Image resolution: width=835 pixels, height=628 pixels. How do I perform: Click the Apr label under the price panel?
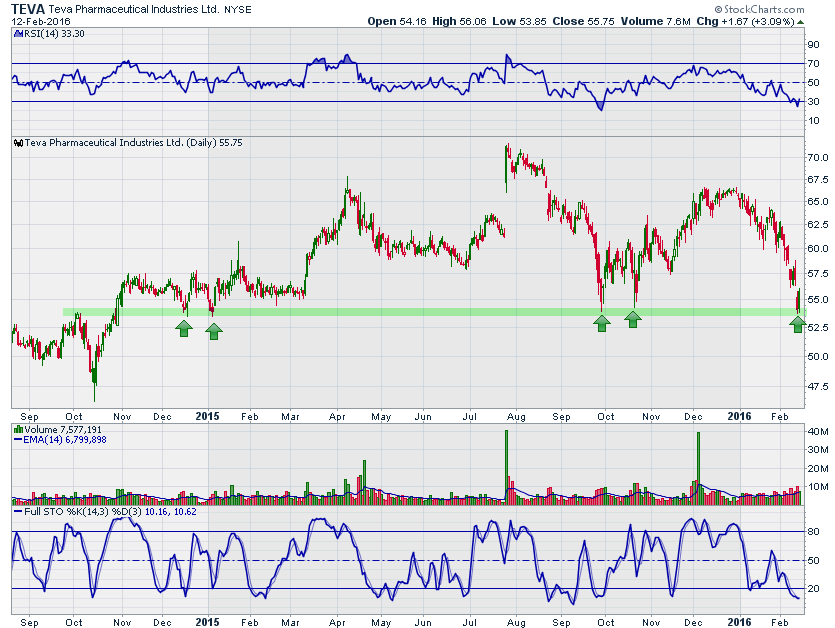[337, 417]
